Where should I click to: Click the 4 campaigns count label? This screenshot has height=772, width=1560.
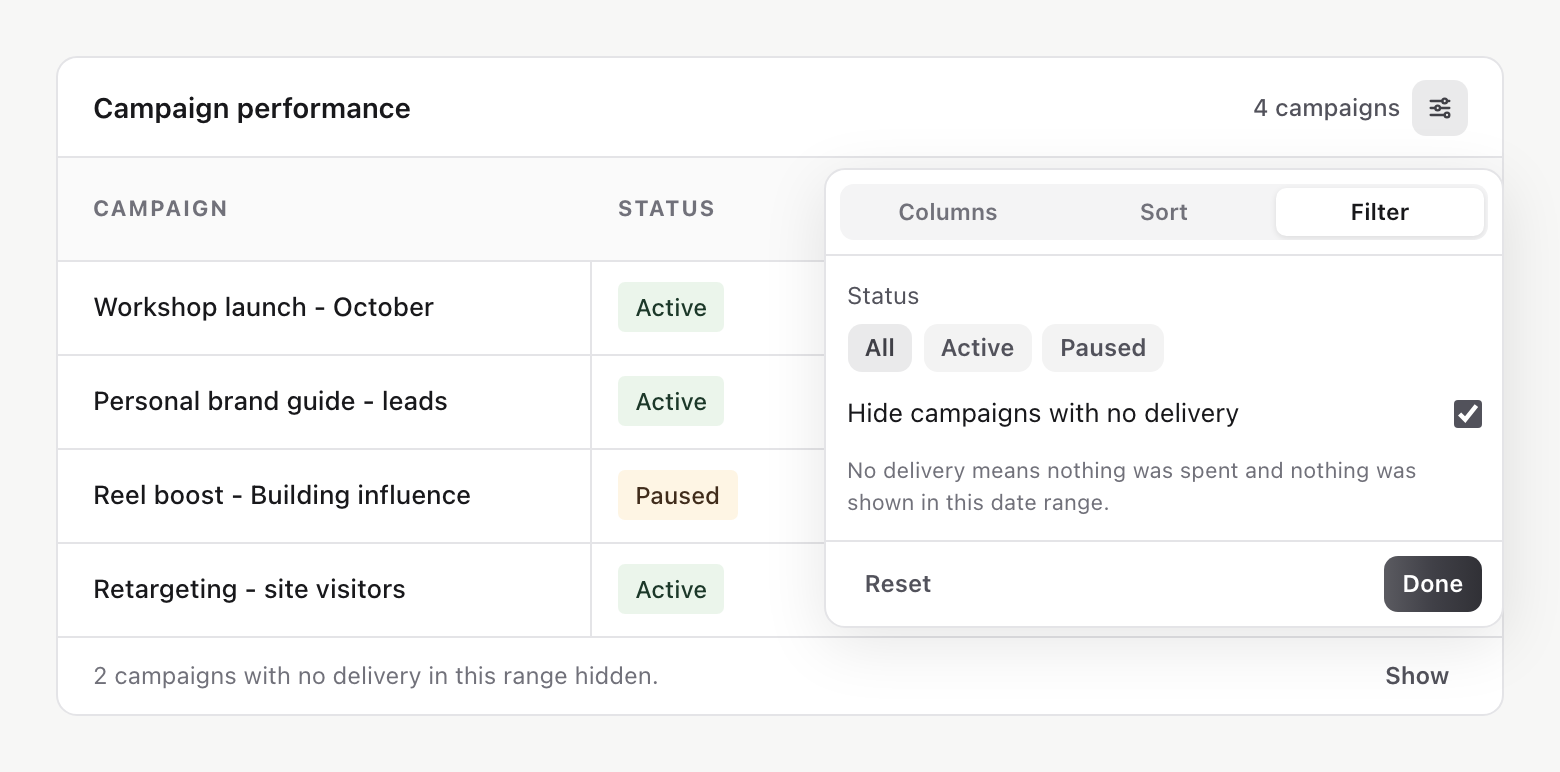pos(1326,108)
